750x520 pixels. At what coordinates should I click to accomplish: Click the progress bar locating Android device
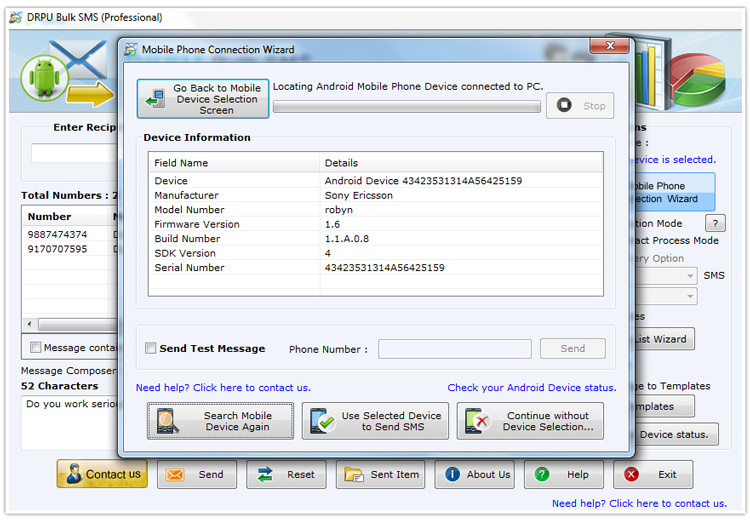(407, 106)
